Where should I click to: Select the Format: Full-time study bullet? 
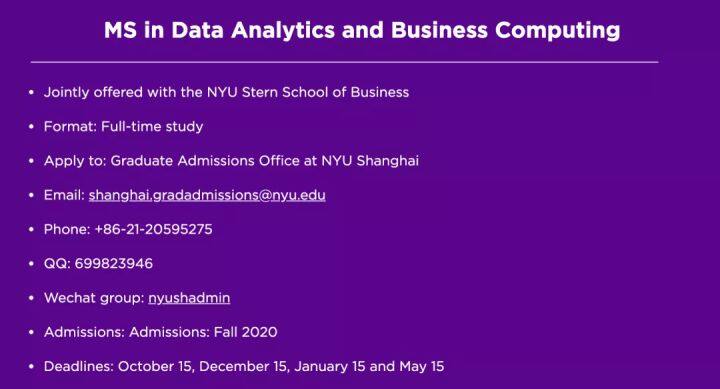(x=124, y=126)
